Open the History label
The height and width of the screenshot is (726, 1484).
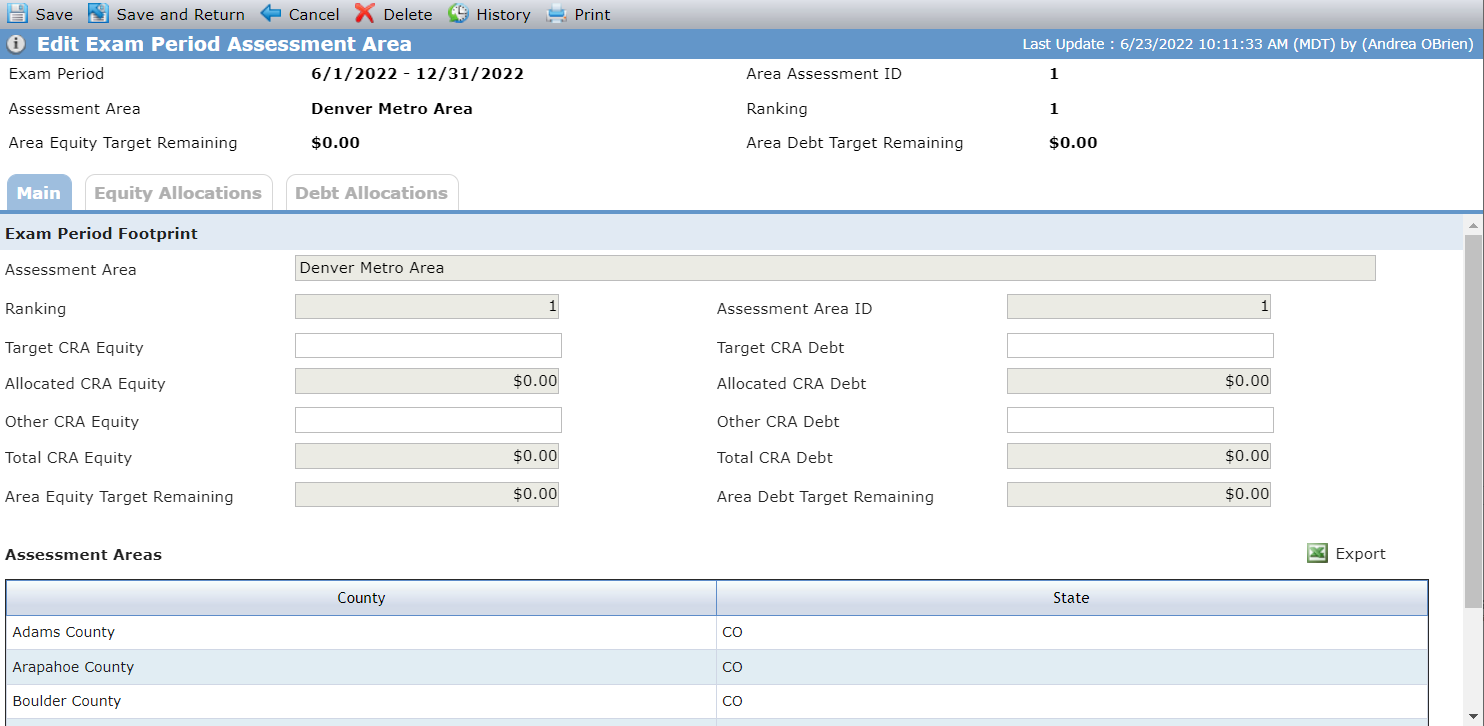click(x=503, y=15)
